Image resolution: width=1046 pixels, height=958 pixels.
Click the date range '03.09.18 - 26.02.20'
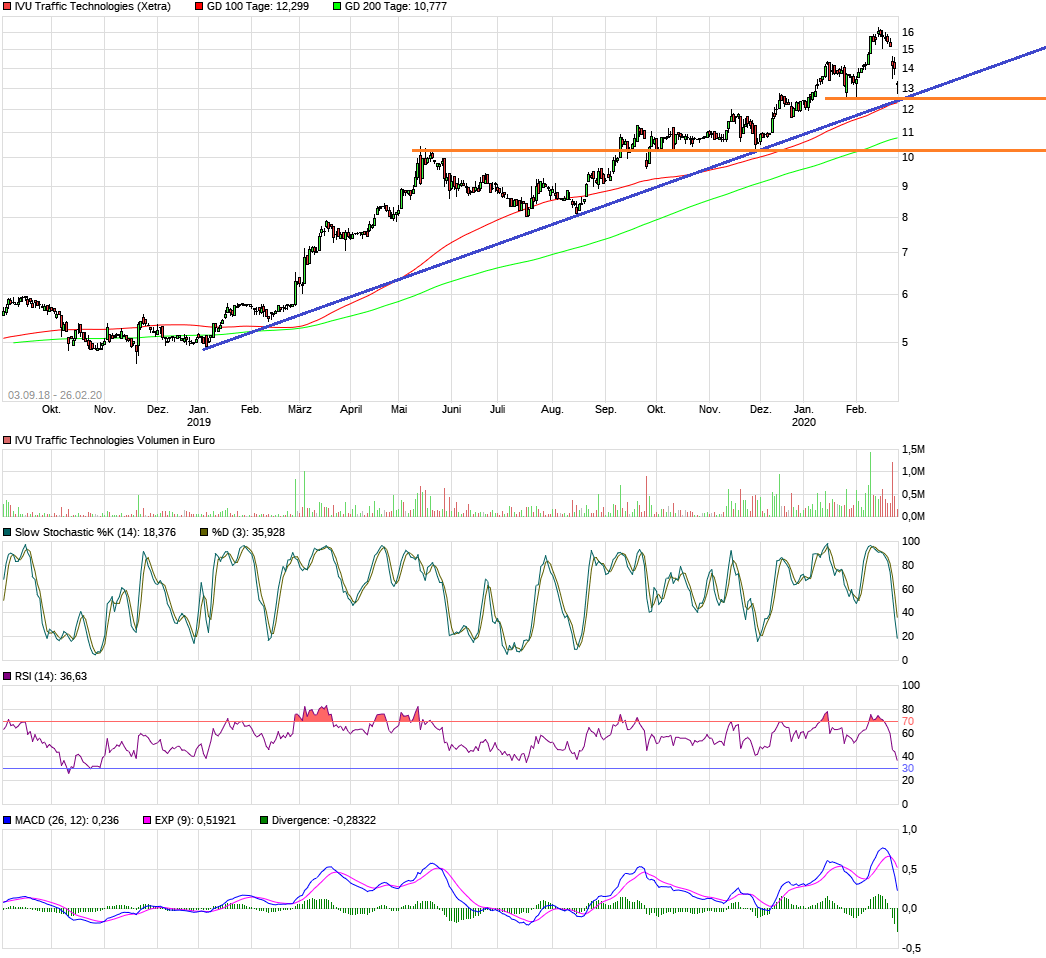click(55, 395)
